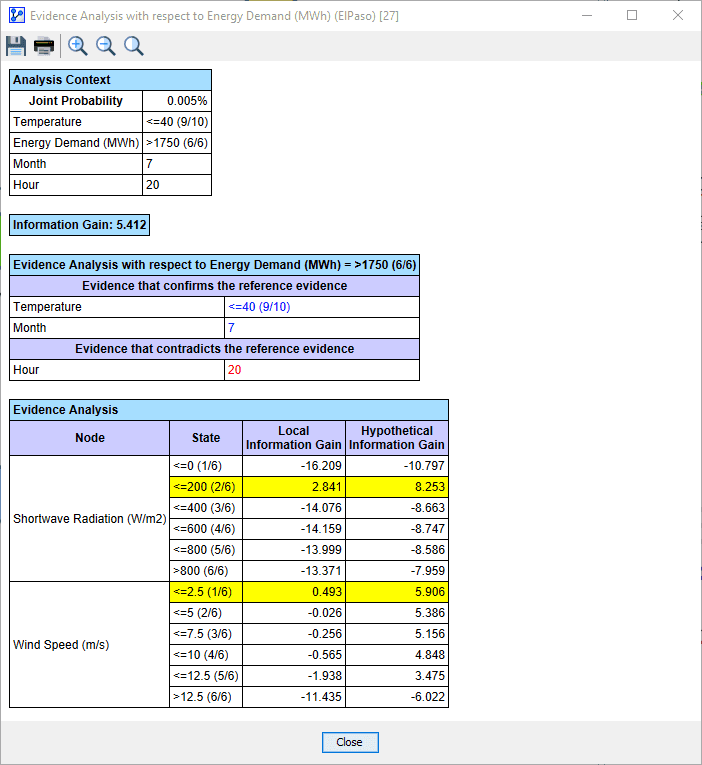Click the Save floppy disk icon

point(16,46)
